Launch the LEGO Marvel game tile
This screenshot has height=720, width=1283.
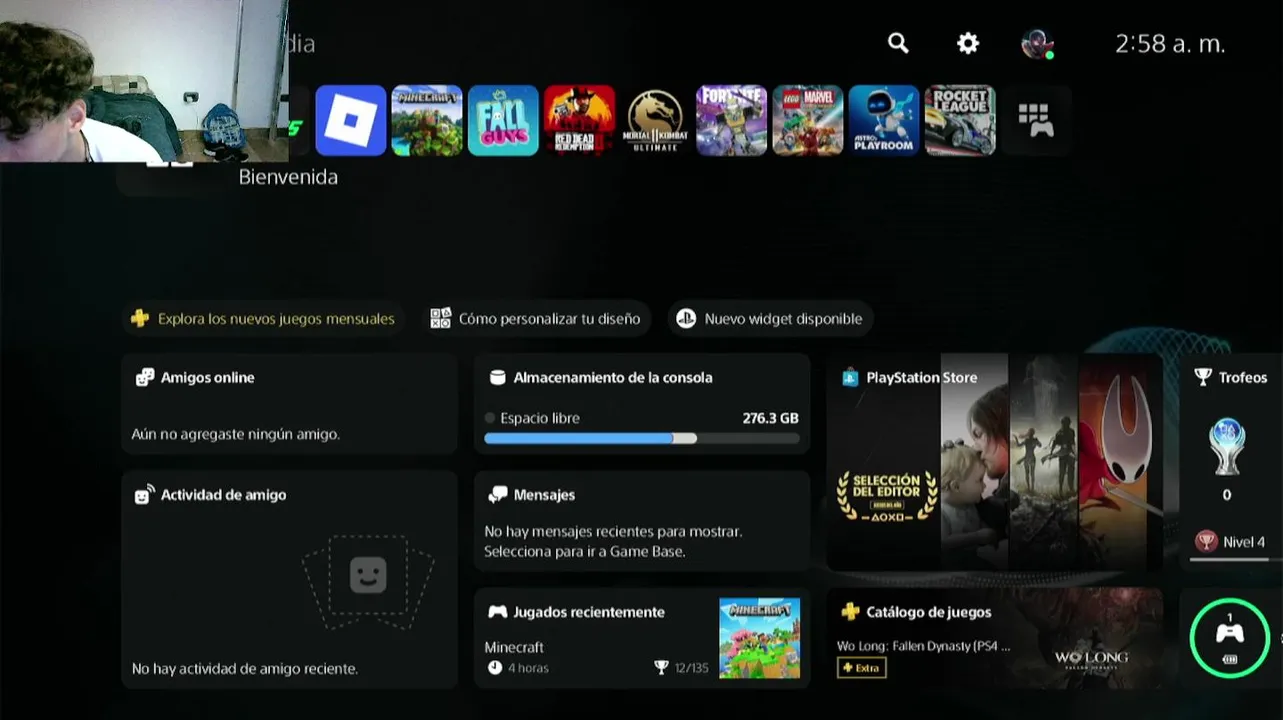pyautogui.click(x=807, y=120)
